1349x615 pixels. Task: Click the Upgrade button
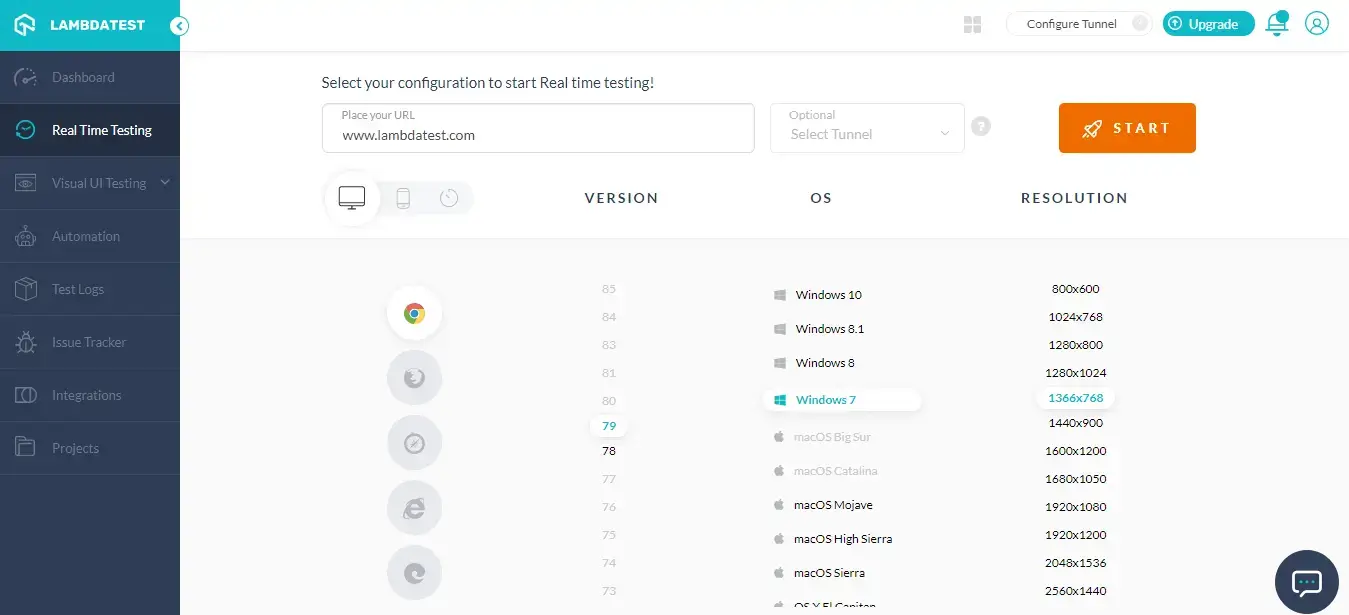click(x=1208, y=23)
